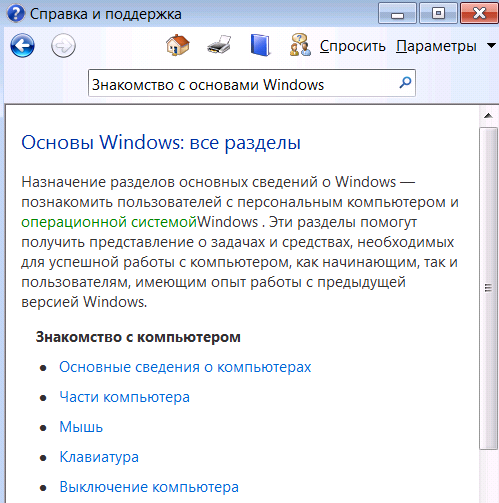Open the операционной системой glossary link

(x=109, y=222)
